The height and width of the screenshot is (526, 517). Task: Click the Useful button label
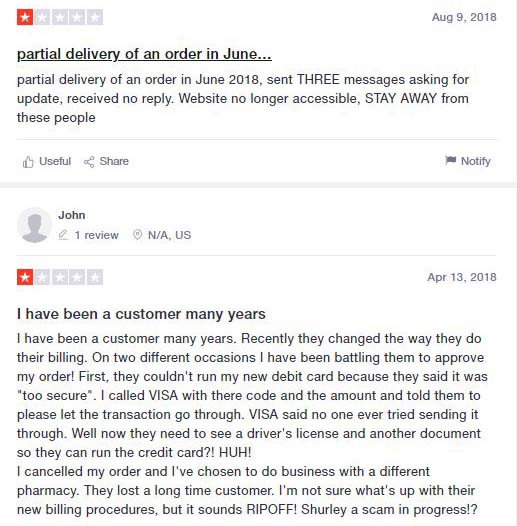point(55,161)
